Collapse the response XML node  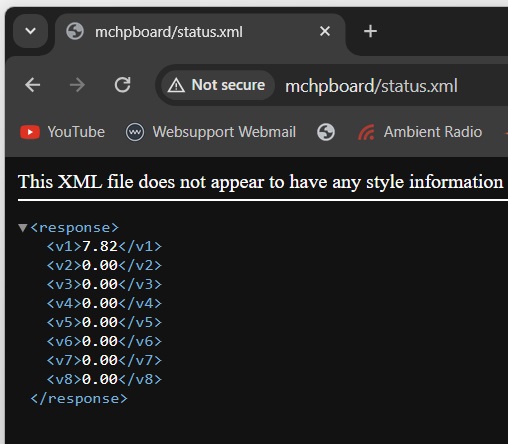click(x=23, y=228)
